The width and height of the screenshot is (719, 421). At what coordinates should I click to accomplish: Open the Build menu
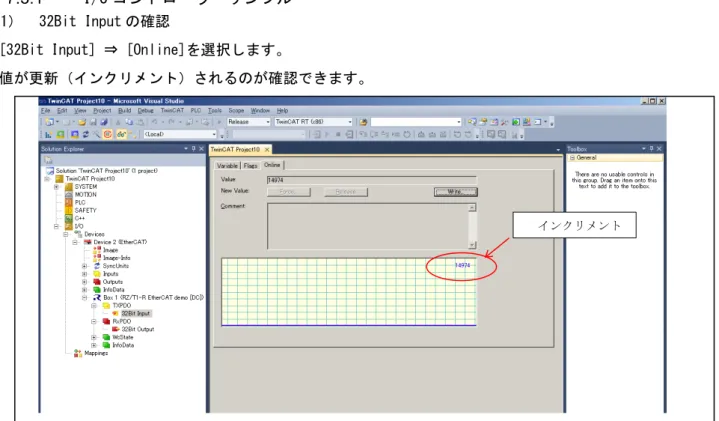(x=124, y=111)
